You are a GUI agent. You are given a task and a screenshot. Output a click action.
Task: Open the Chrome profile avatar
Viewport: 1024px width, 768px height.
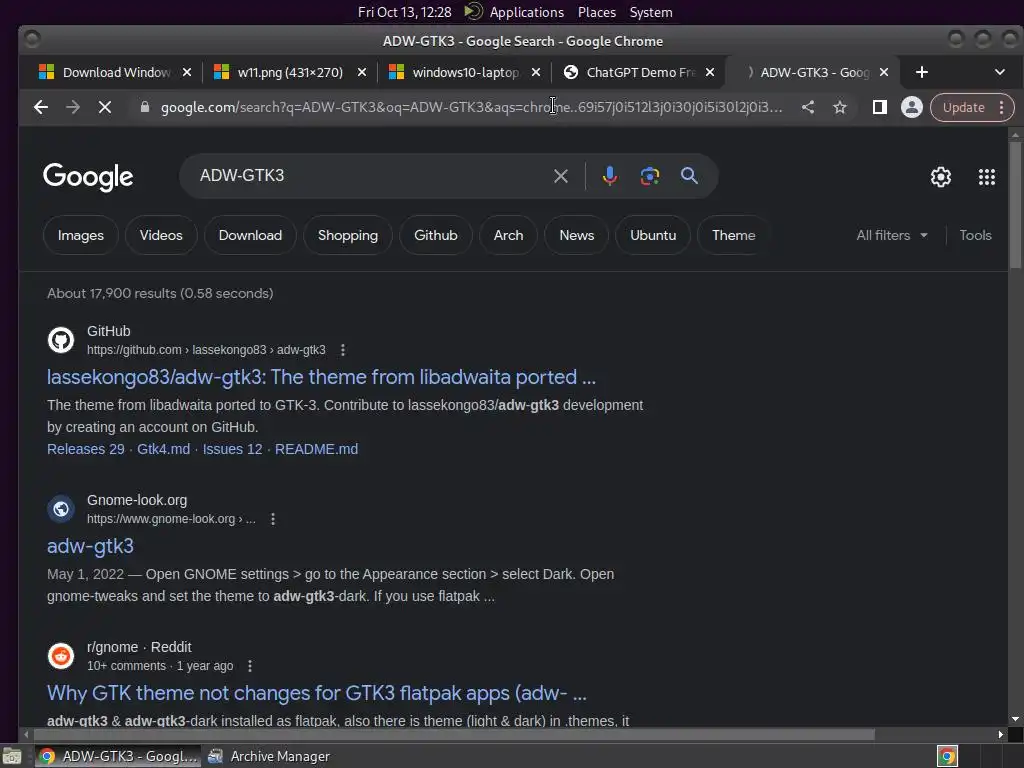[x=912, y=107]
